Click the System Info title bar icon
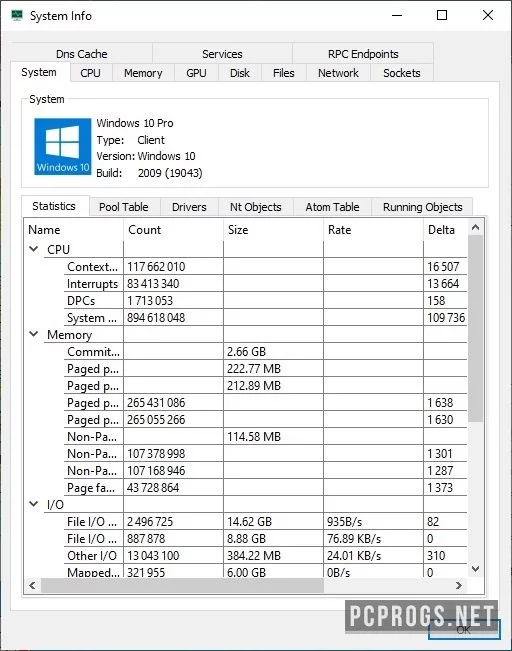 [17, 16]
